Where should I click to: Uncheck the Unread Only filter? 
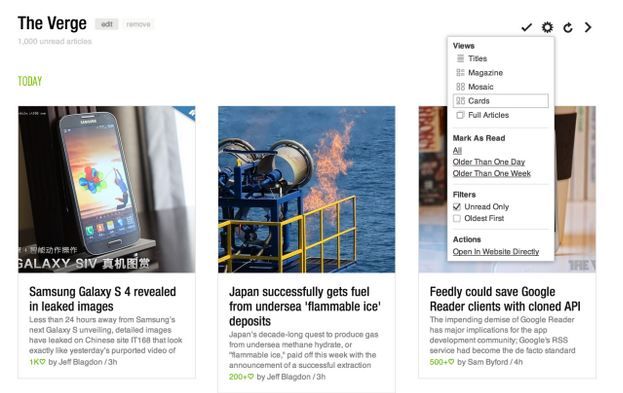(x=457, y=207)
